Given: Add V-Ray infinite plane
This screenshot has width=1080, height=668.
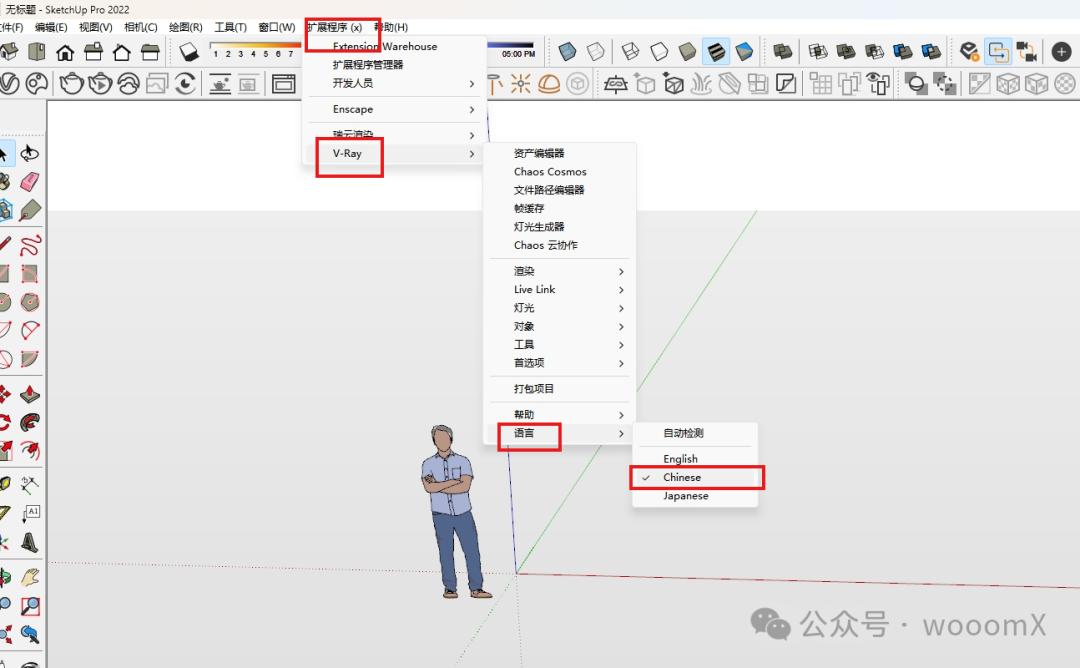Looking at the screenshot, I should pyautogui.click(x=616, y=84).
